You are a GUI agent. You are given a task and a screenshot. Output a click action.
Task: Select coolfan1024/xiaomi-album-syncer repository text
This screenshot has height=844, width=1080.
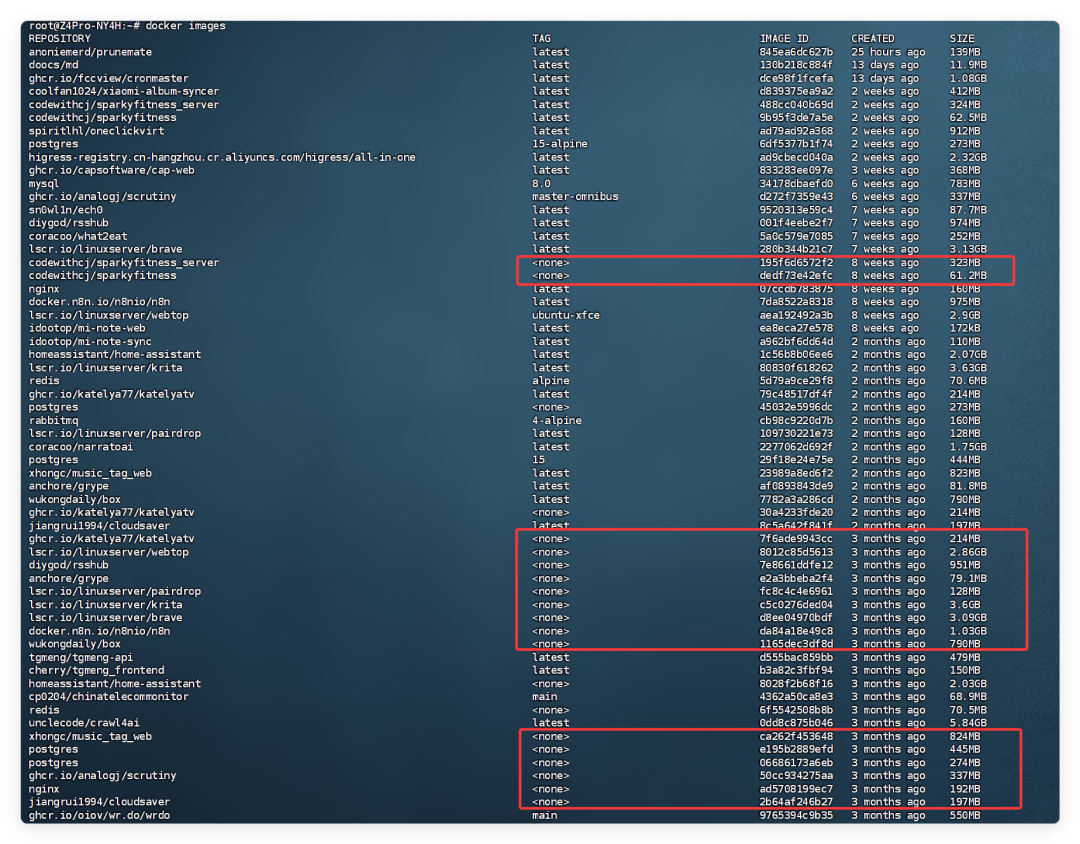[x=123, y=92]
